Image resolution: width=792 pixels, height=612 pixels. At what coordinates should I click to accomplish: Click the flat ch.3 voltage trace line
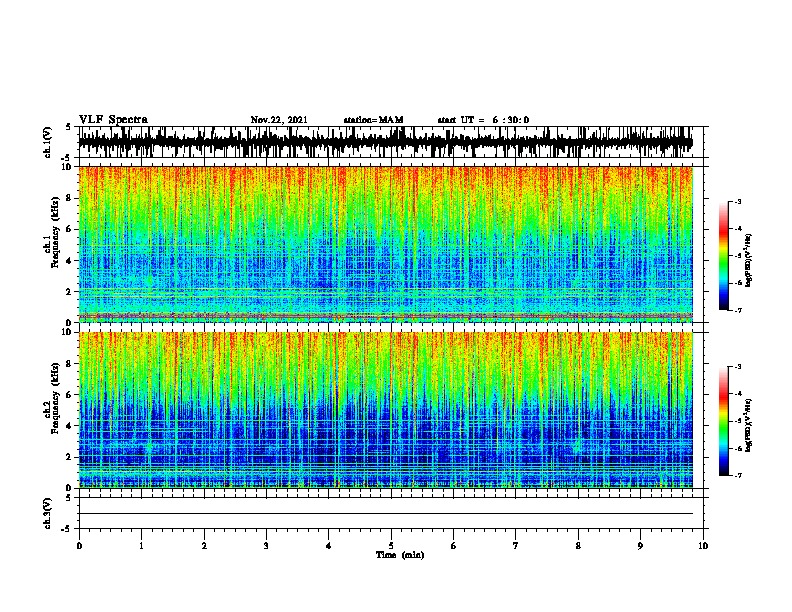[386, 514]
